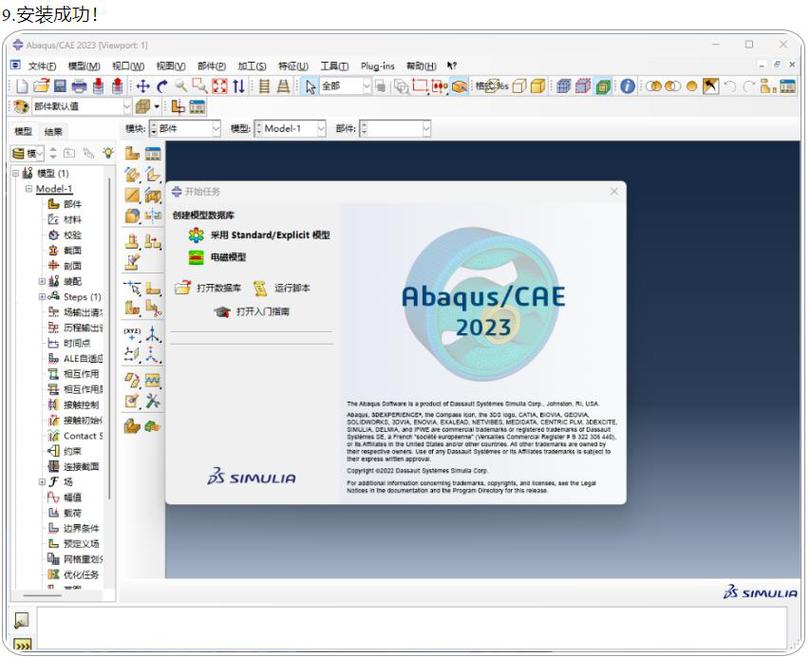
Task: Collapse the Model-1 tree node
Action: (29, 189)
